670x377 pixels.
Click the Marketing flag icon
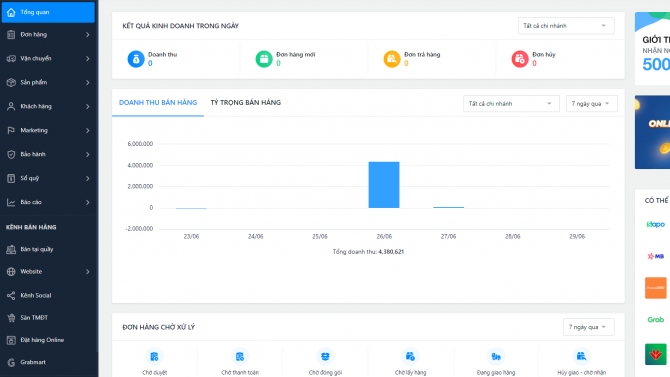[x=11, y=130]
